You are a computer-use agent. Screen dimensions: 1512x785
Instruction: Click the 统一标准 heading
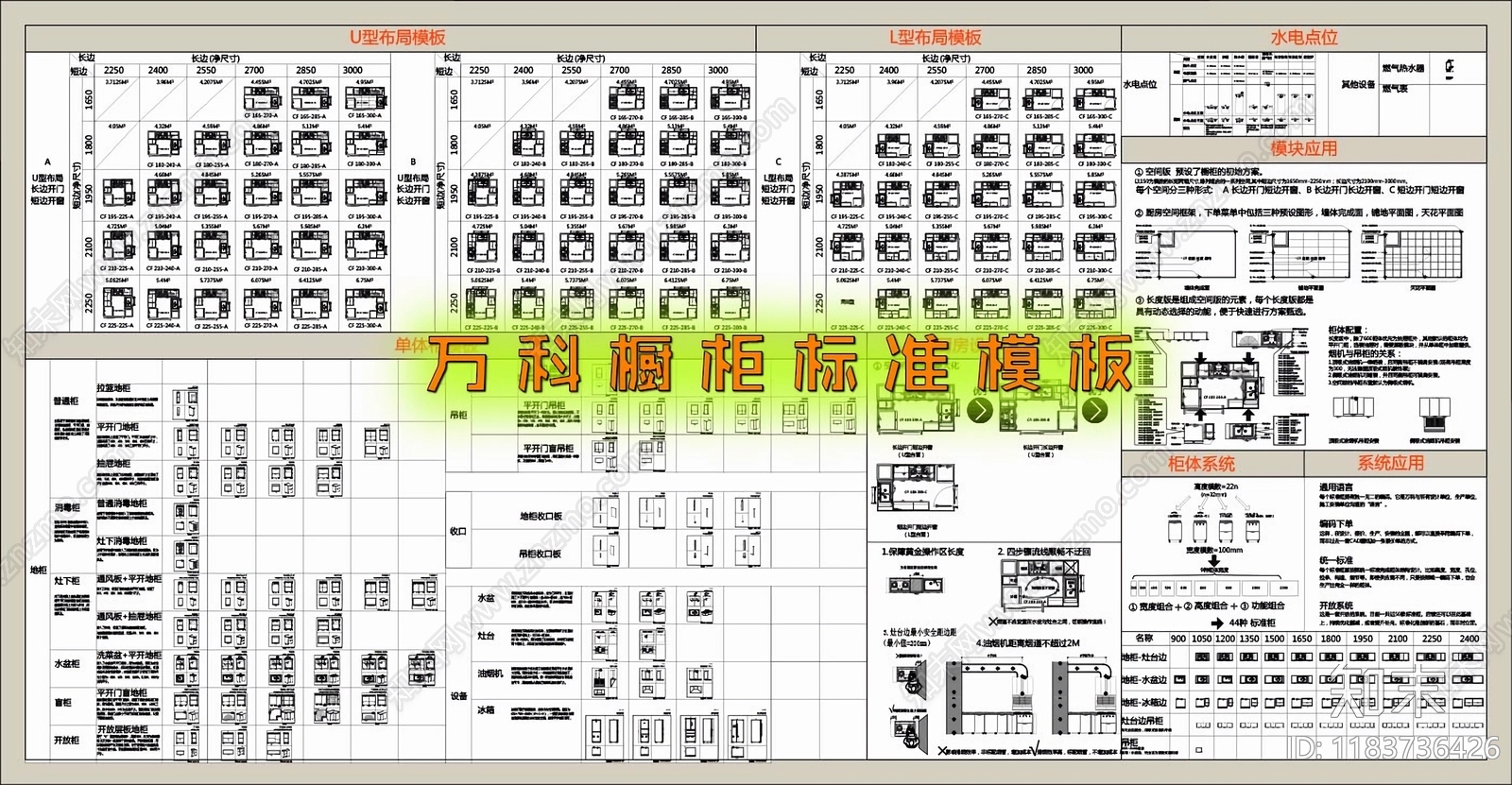tap(1335, 560)
